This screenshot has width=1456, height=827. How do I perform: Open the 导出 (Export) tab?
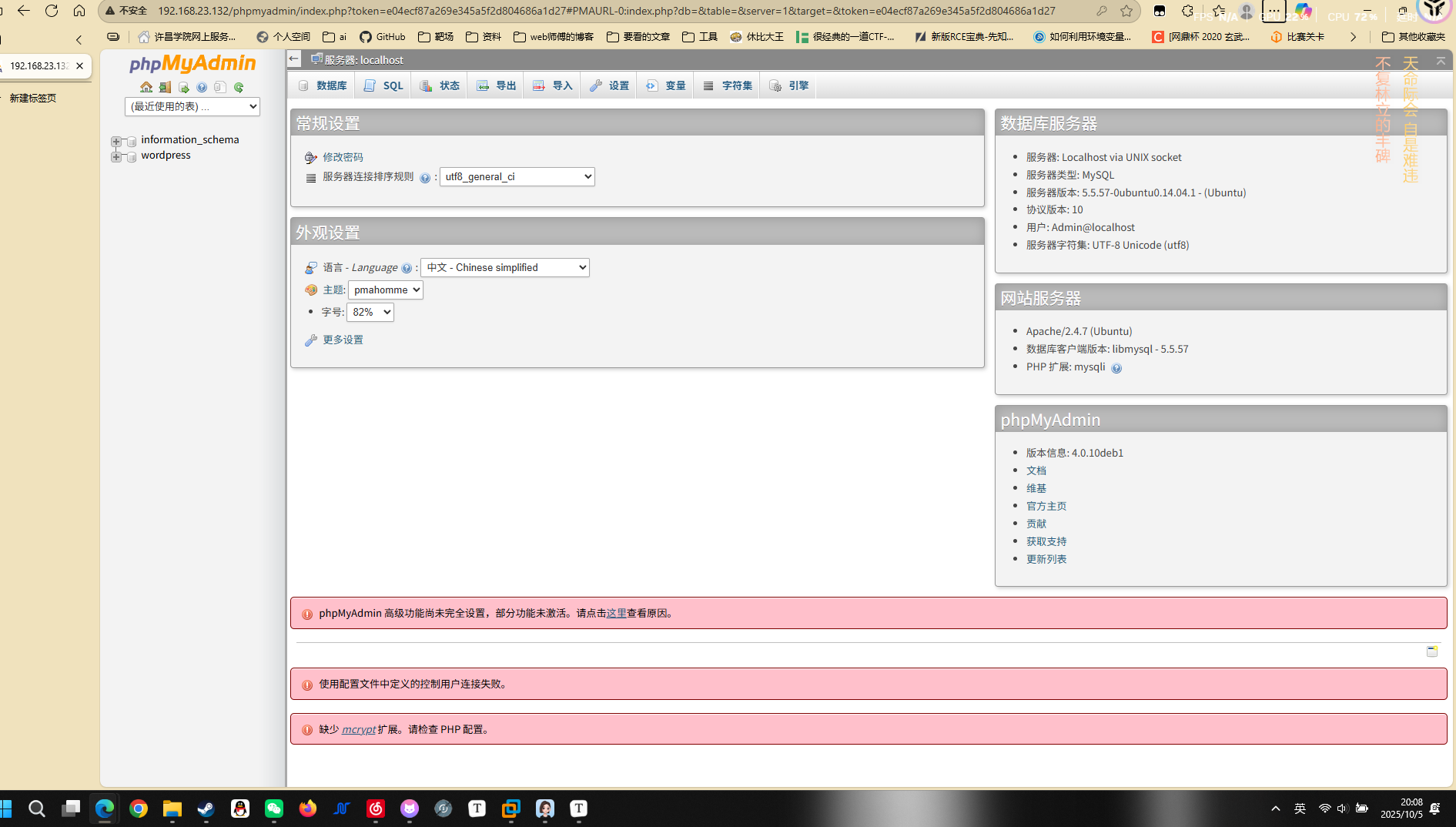[496, 85]
